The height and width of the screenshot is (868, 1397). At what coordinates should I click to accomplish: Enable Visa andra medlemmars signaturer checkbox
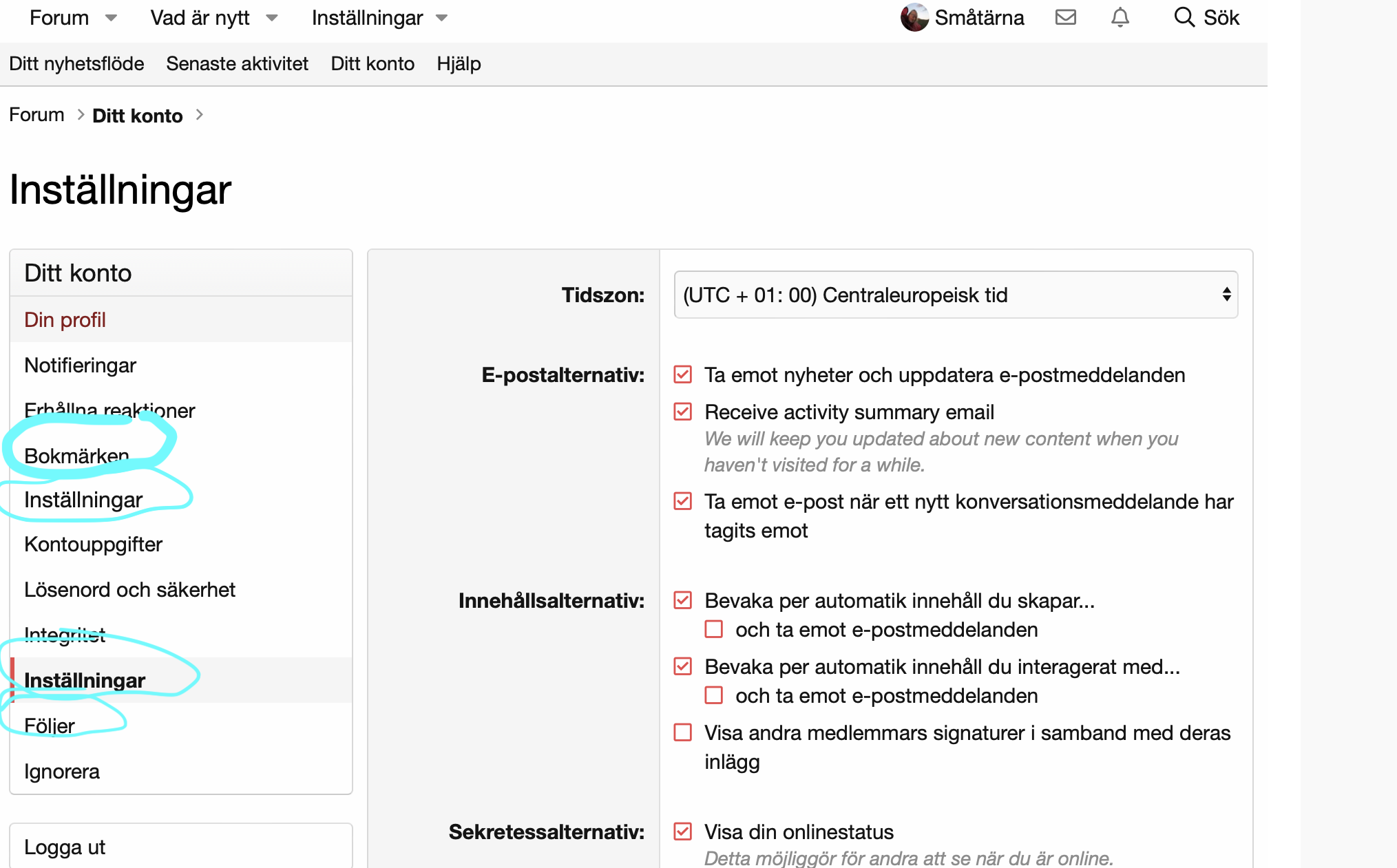(682, 732)
